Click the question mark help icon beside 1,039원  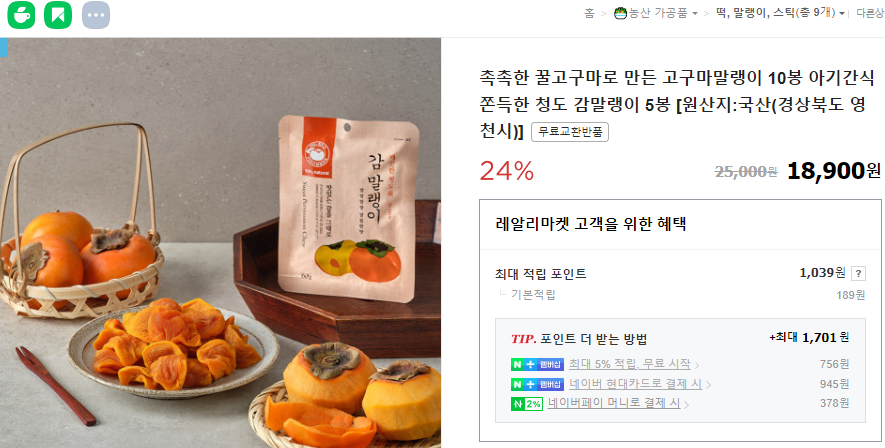858,274
